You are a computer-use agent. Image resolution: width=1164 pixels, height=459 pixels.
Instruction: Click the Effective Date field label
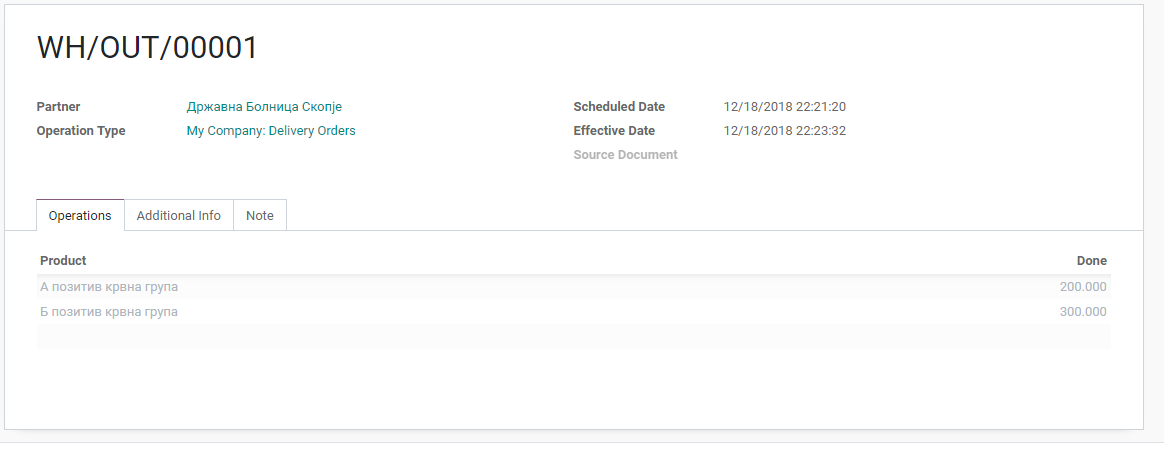click(x=614, y=131)
